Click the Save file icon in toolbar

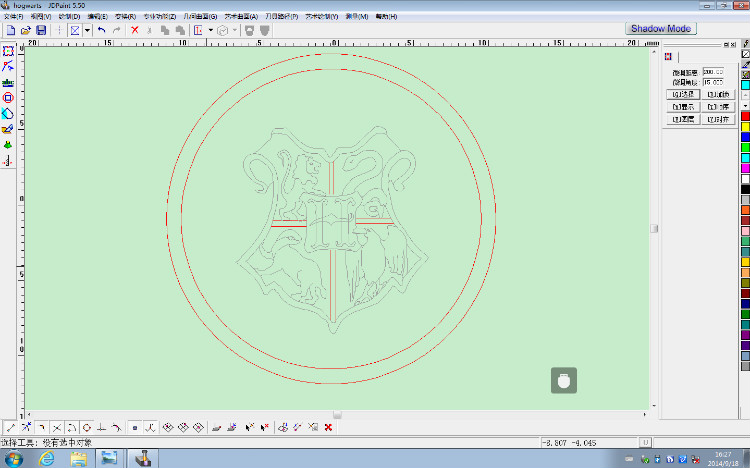(x=41, y=31)
